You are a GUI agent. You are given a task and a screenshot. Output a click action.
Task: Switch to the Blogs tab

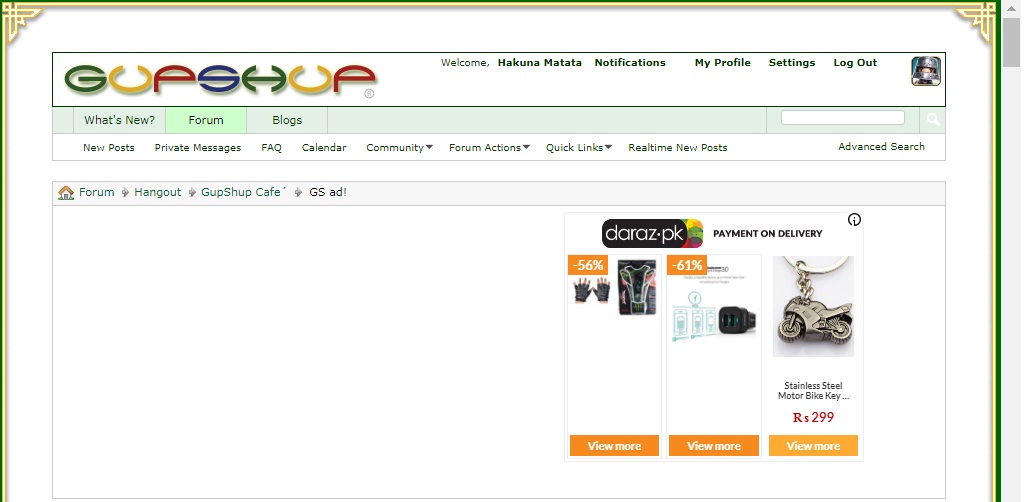coord(287,120)
